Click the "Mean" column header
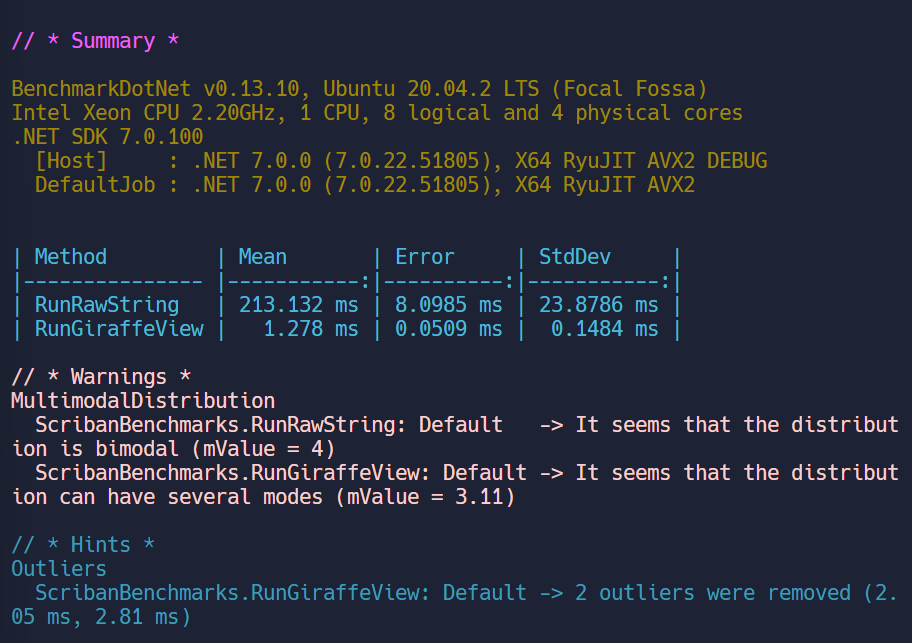912x643 pixels. (262, 257)
